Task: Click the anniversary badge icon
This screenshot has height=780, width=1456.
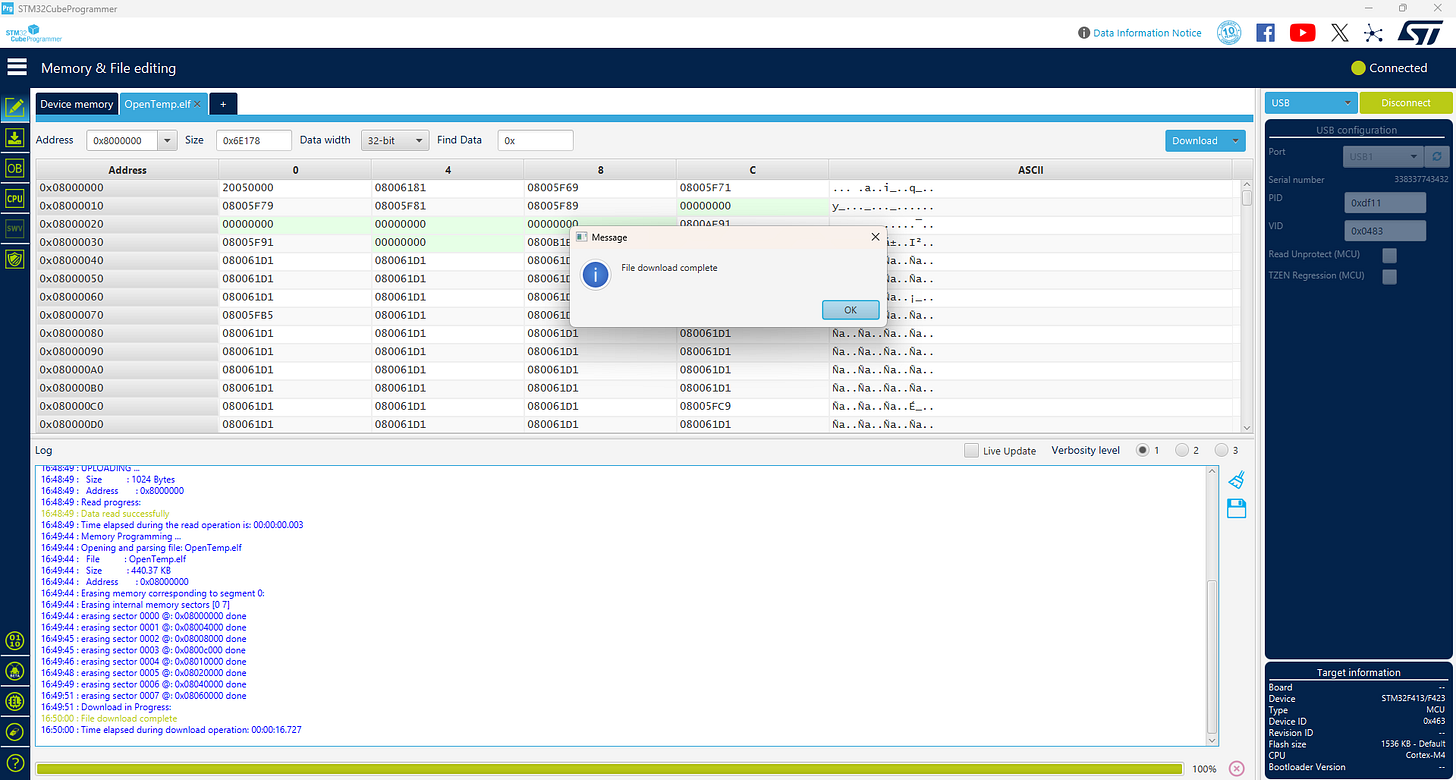Action: pos(1229,33)
